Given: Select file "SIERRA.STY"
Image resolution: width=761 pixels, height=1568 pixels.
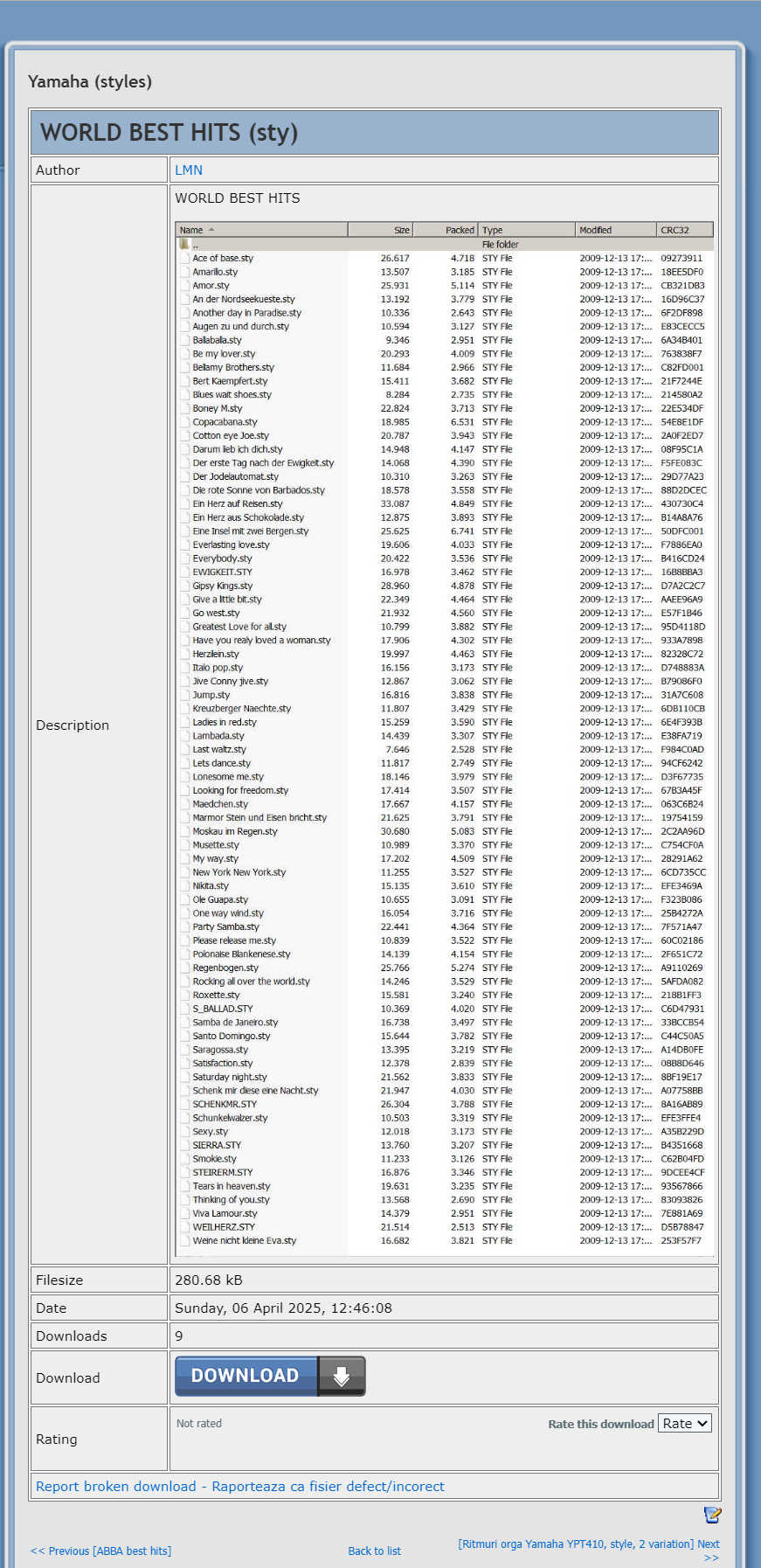Looking at the screenshot, I should click(217, 1145).
